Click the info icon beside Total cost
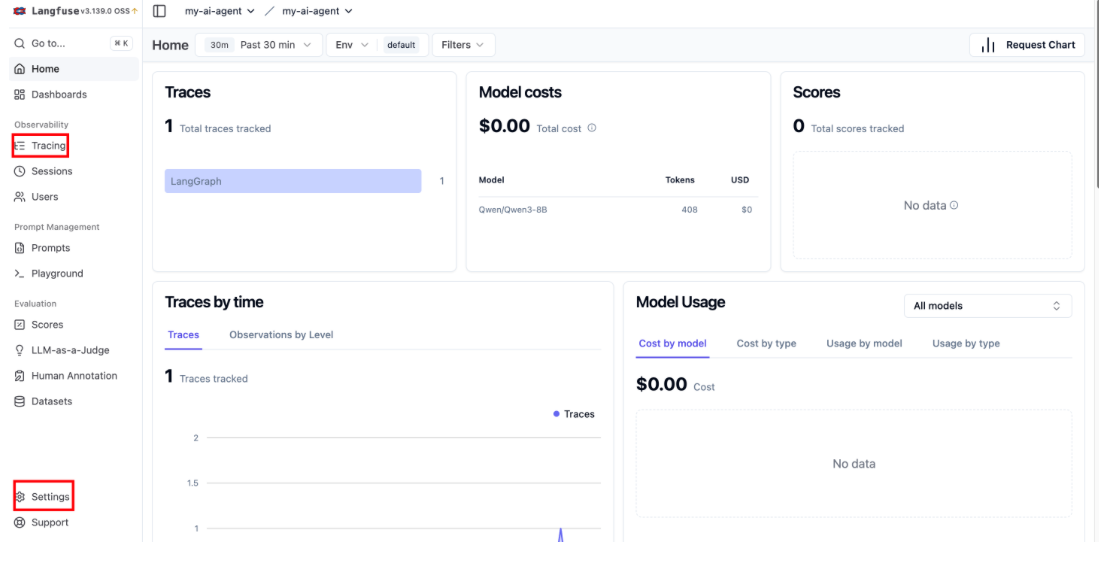 (592, 128)
